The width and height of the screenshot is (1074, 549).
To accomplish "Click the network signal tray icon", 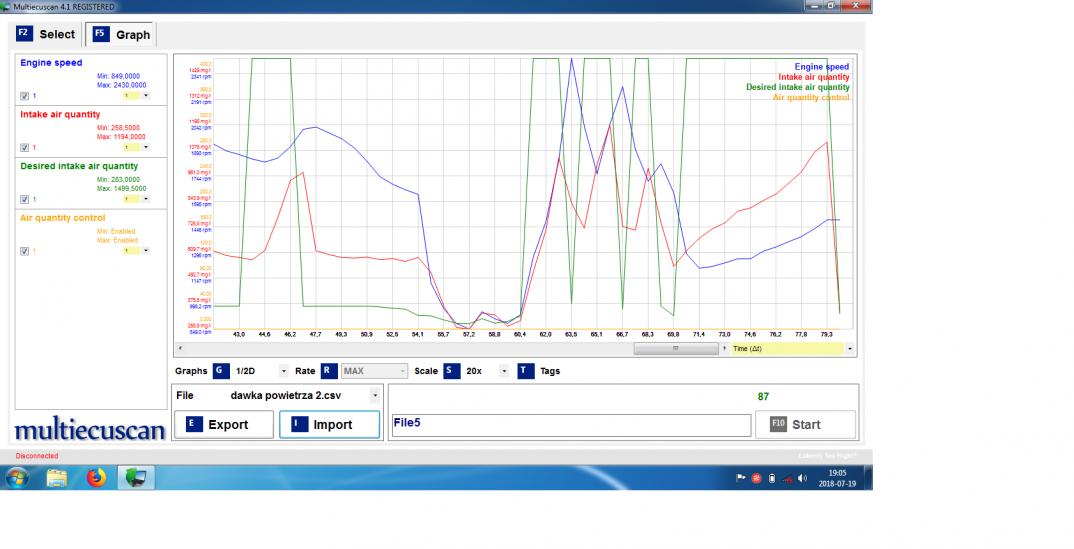I will [787, 478].
